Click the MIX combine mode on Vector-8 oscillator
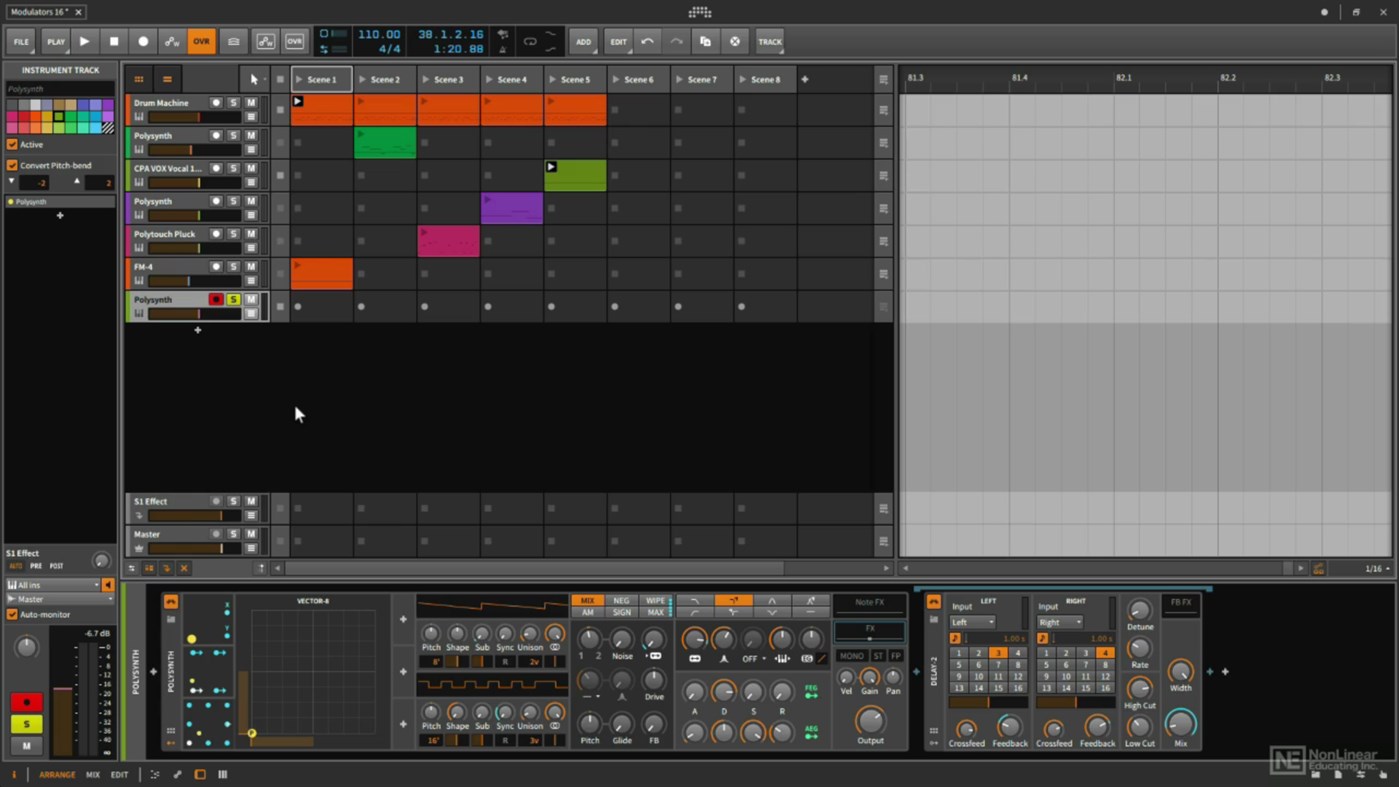The width and height of the screenshot is (1399, 787). pyautogui.click(x=587, y=601)
